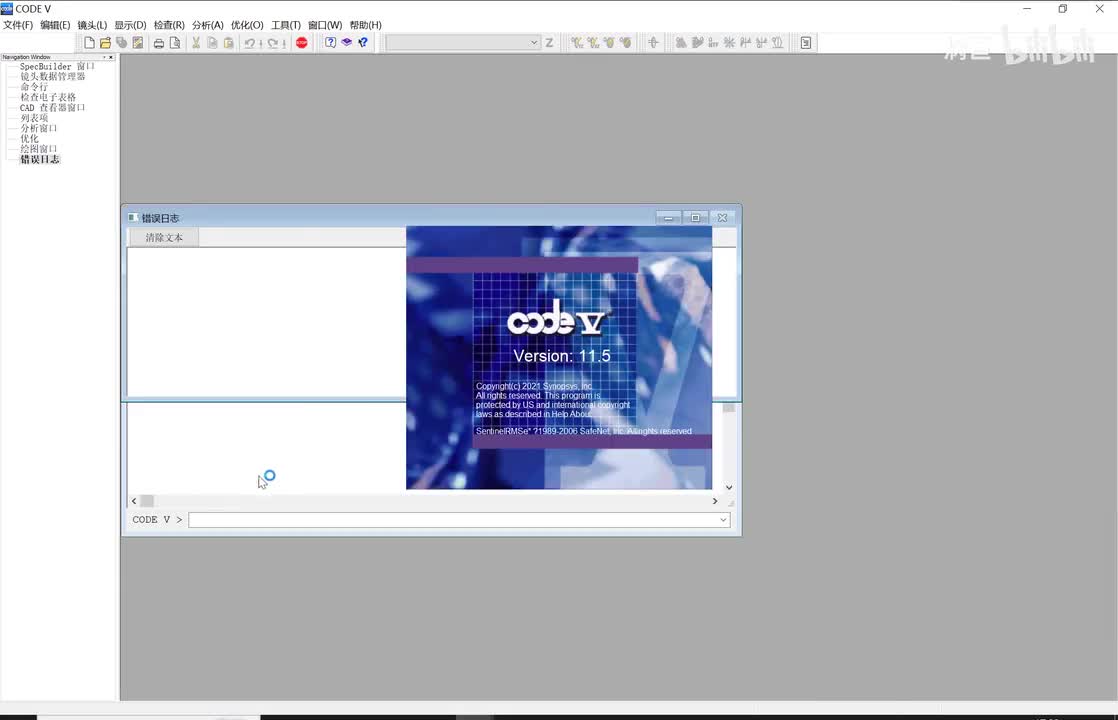Click the single lens element icon
The height and width of the screenshot is (720, 1118).
653,43
